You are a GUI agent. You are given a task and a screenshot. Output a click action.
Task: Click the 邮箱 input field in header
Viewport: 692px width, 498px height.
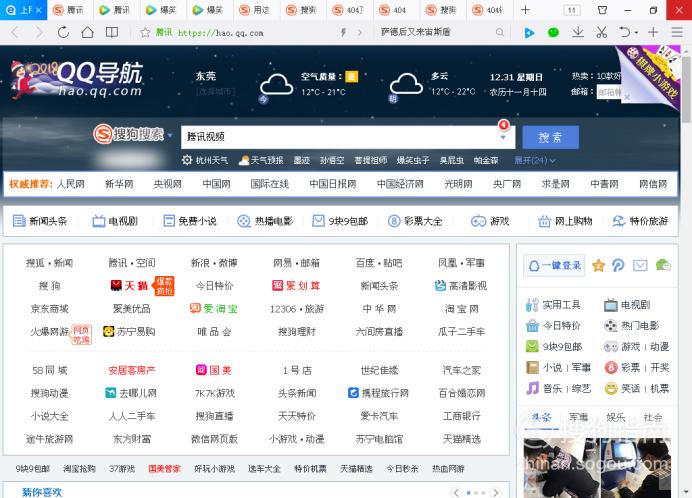pyautogui.click(x=609, y=92)
